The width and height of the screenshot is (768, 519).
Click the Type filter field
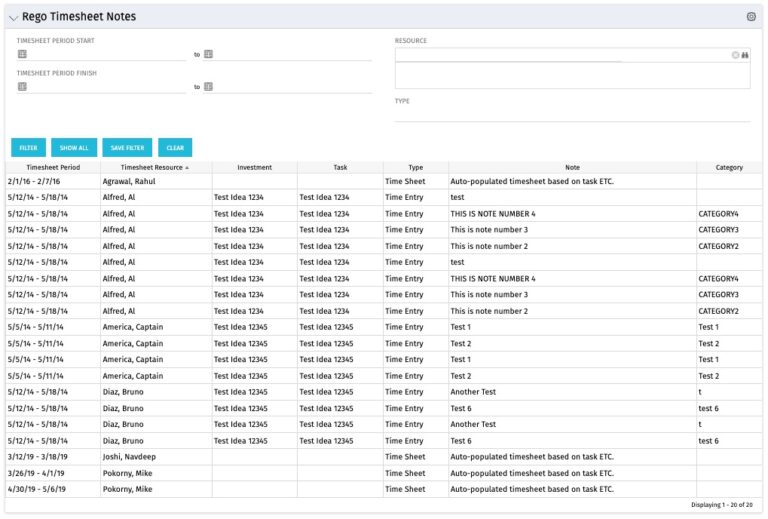pos(573,114)
